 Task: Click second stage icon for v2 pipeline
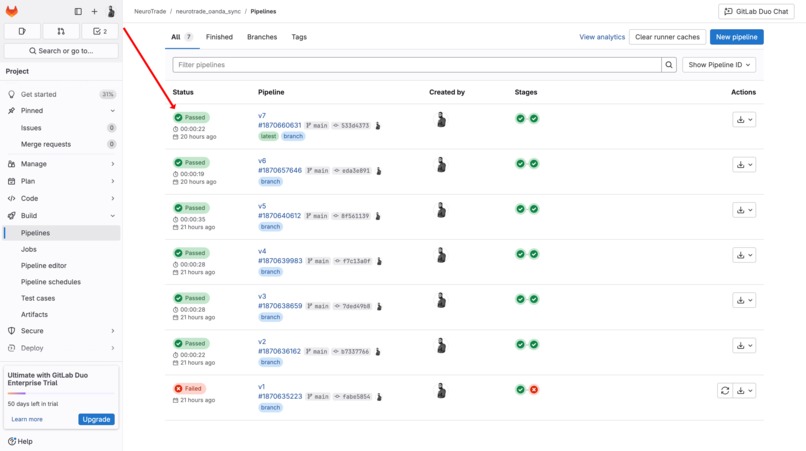(534, 344)
